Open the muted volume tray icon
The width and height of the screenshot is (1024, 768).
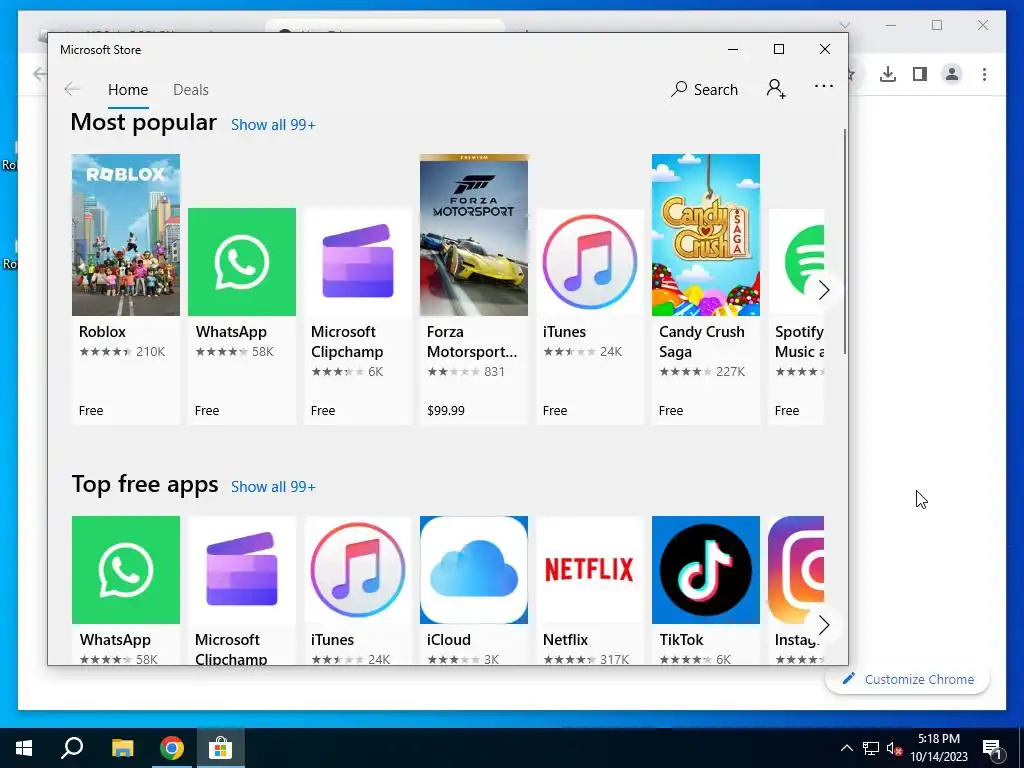(x=895, y=748)
